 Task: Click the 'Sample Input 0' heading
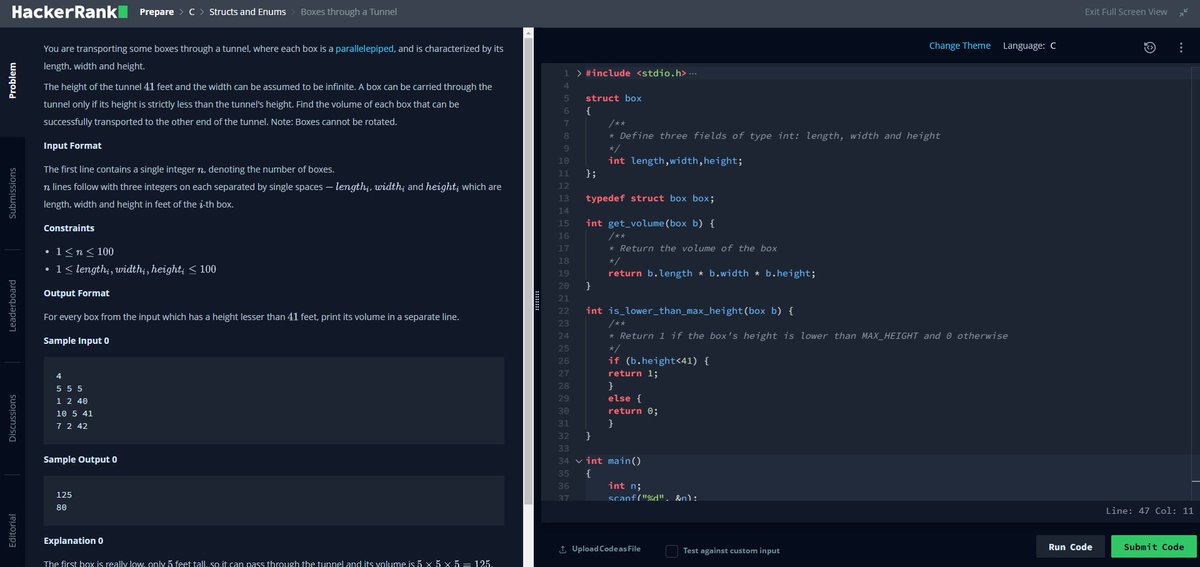point(77,341)
